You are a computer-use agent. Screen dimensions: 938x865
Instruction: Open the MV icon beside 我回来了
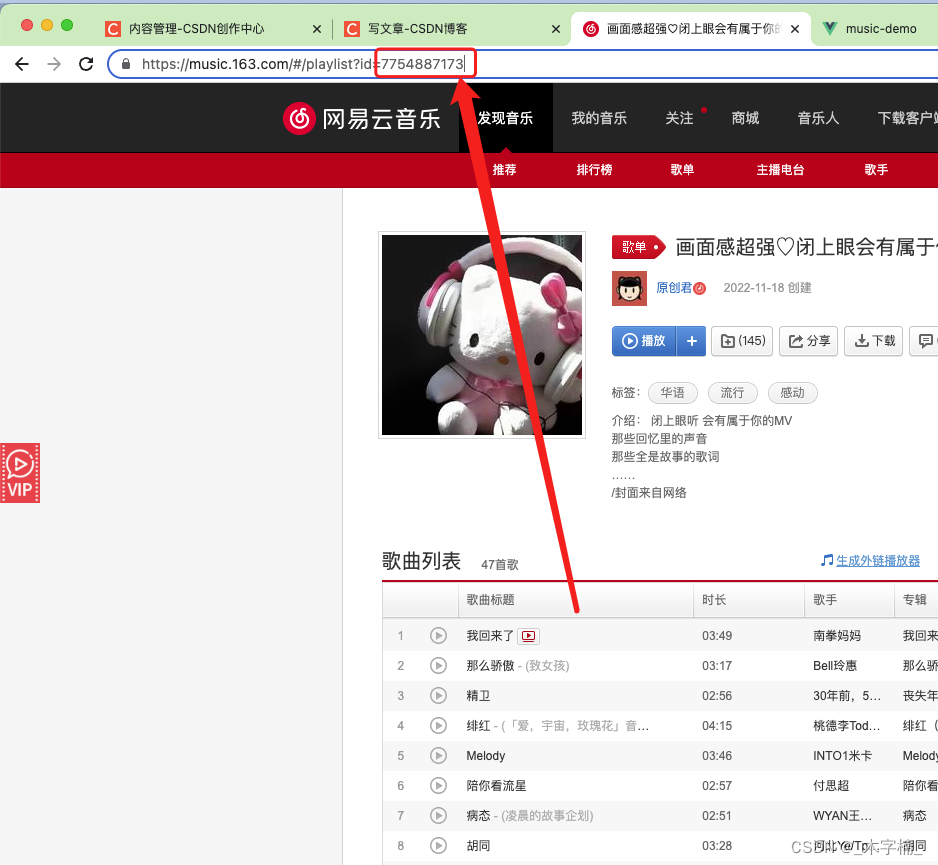pos(528,636)
